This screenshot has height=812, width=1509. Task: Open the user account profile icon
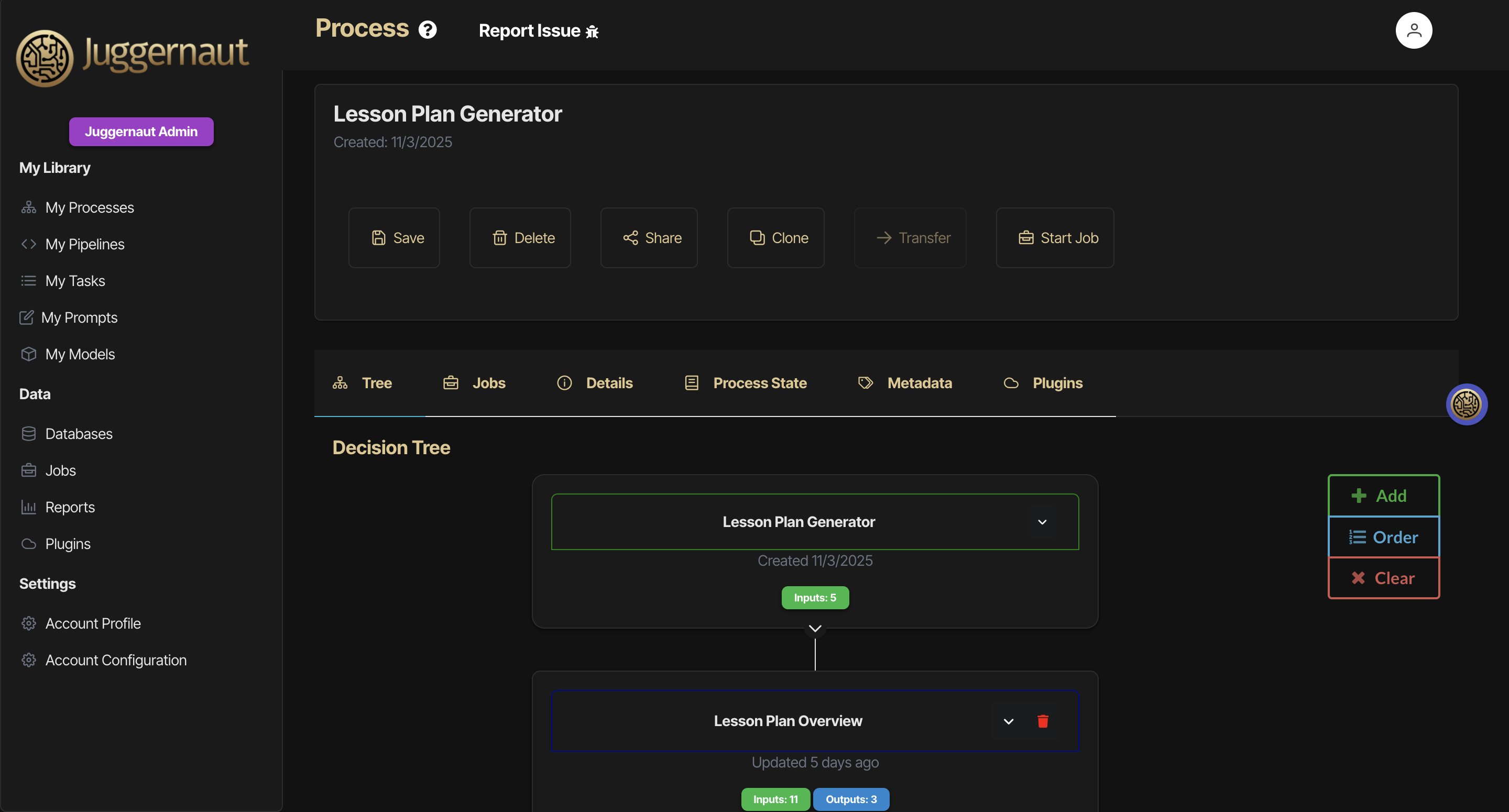tap(1414, 30)
